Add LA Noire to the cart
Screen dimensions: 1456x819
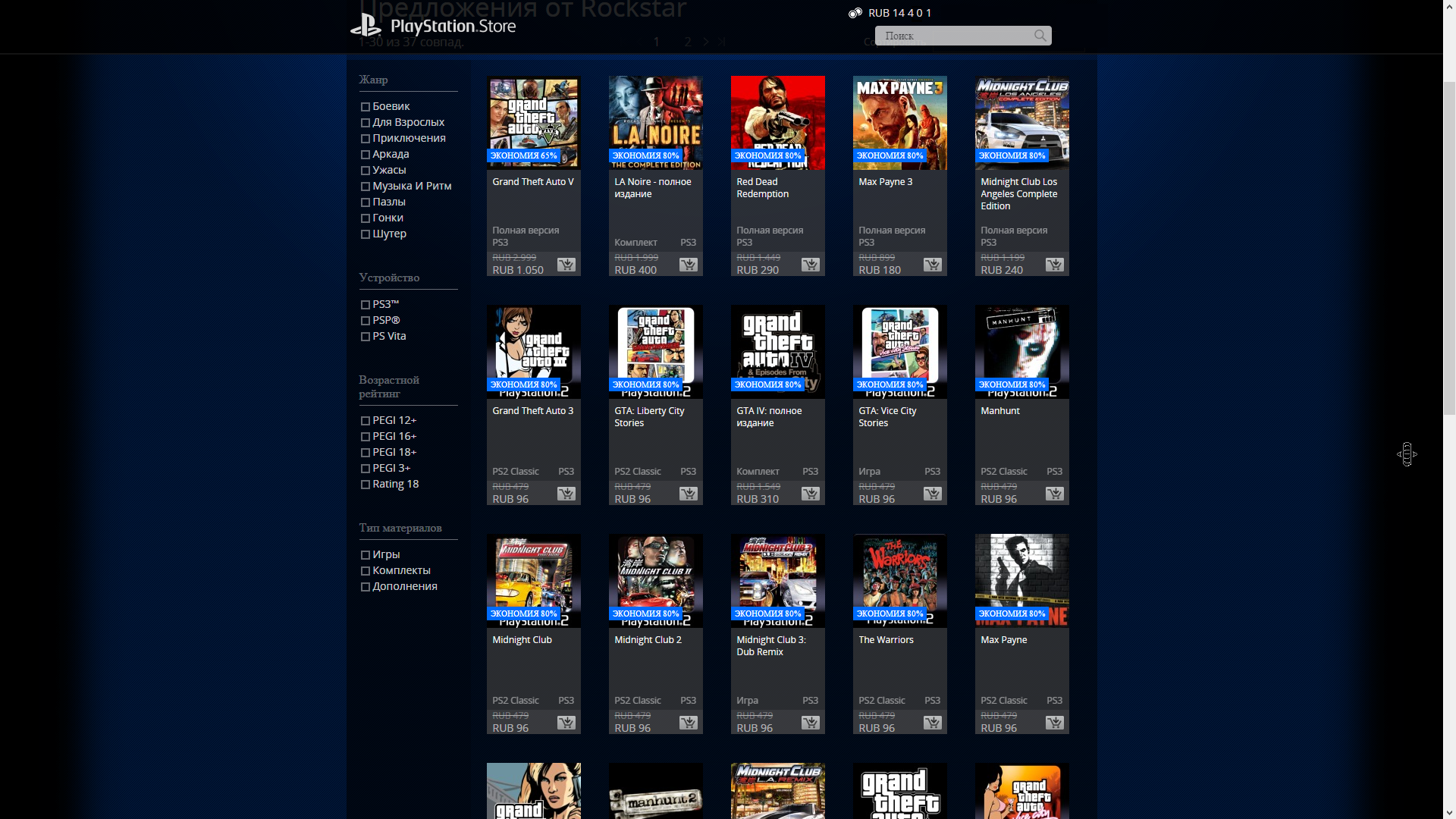point(688,265)
